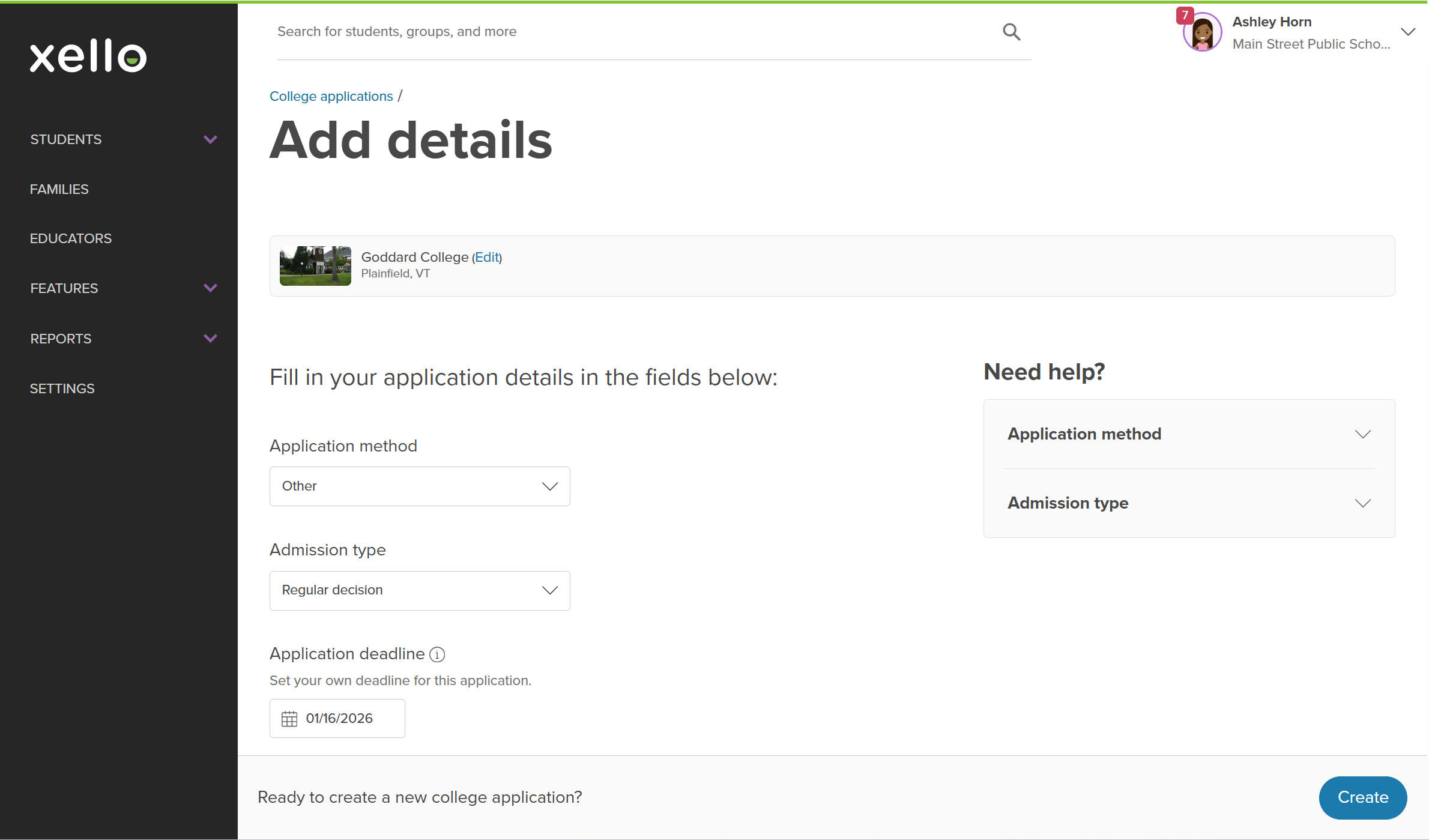Click the Xello logo

coord(88,56)
